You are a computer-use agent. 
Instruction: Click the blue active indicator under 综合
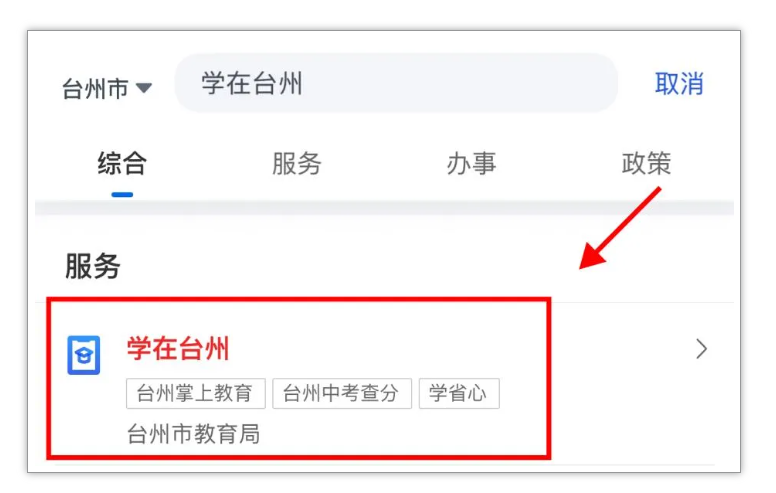tap(122, 195)
